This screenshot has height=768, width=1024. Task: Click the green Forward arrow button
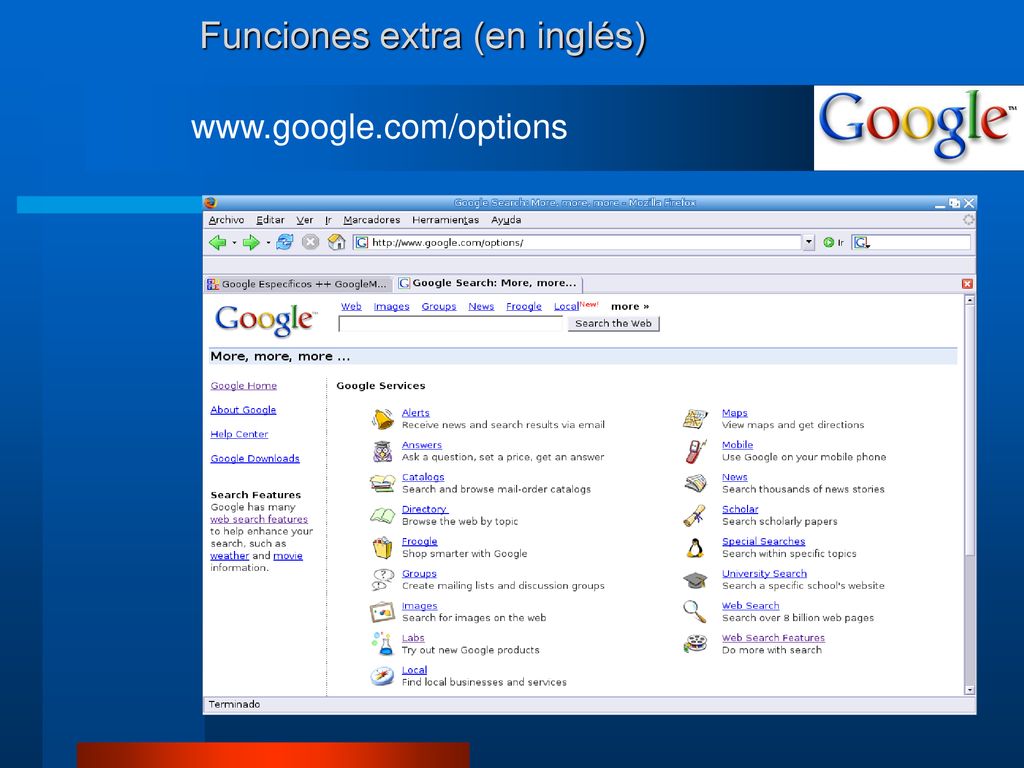(251, 243)
